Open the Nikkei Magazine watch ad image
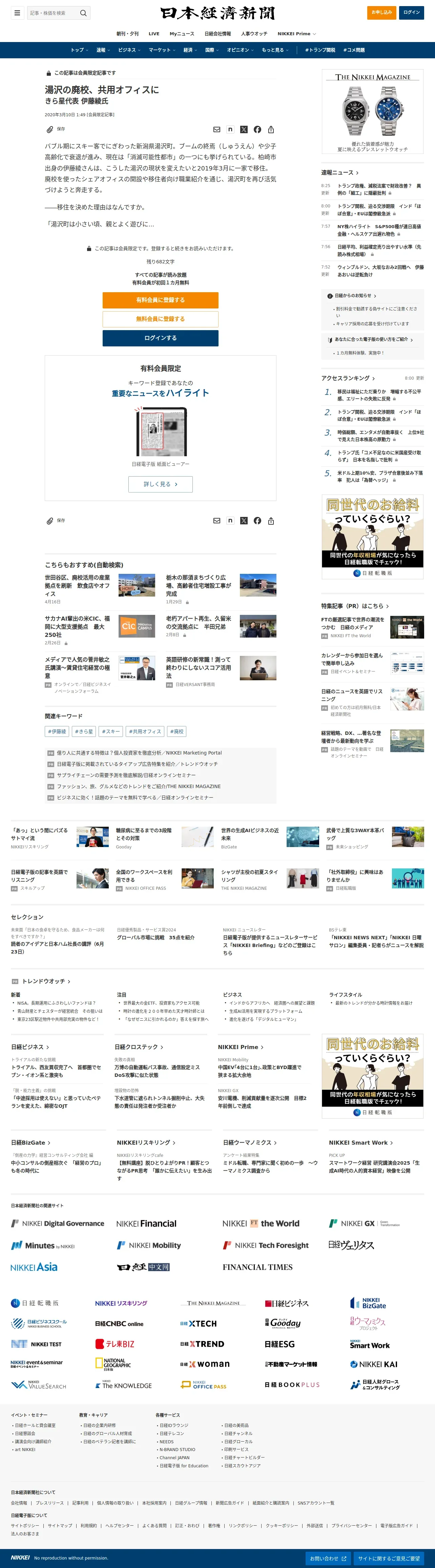 click(x=373, y=112)
